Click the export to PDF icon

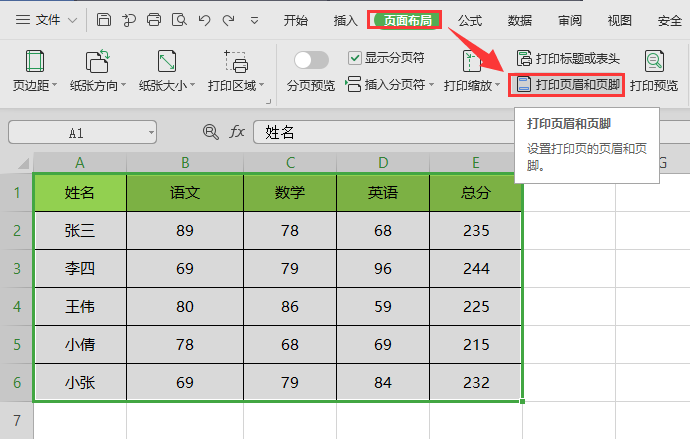click(x=129, y=20)
